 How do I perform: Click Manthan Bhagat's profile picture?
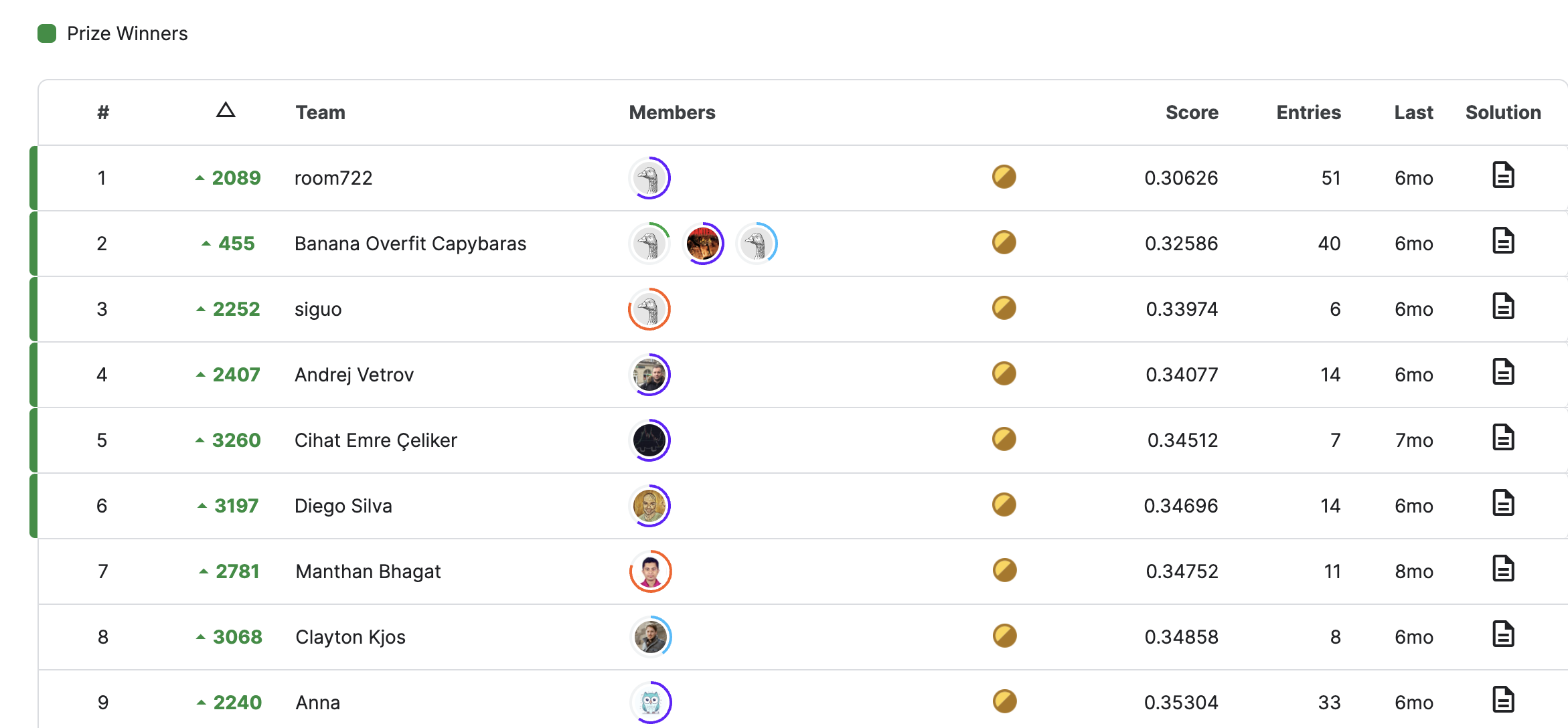coord(651,571)
